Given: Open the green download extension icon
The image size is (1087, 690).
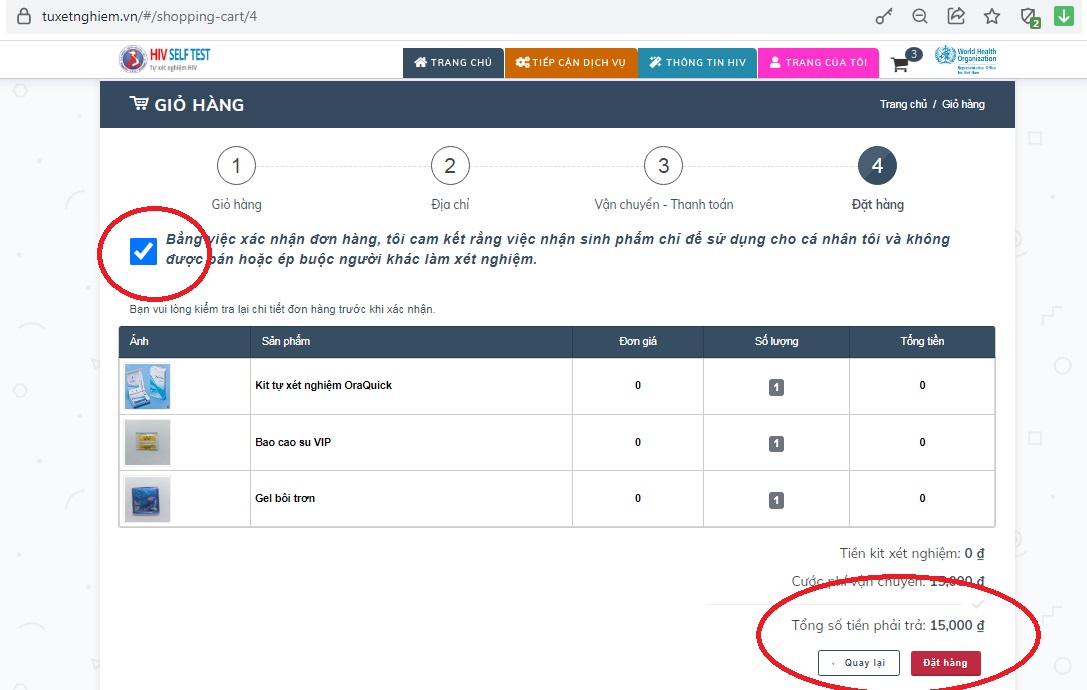Looking at the screenshot, I should (1063, 17).
